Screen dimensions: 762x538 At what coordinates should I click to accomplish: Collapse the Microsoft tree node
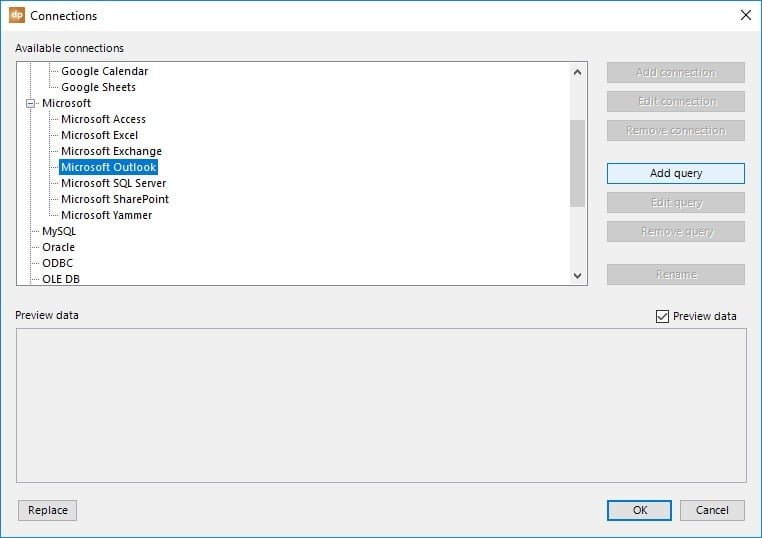coord(31,103)
